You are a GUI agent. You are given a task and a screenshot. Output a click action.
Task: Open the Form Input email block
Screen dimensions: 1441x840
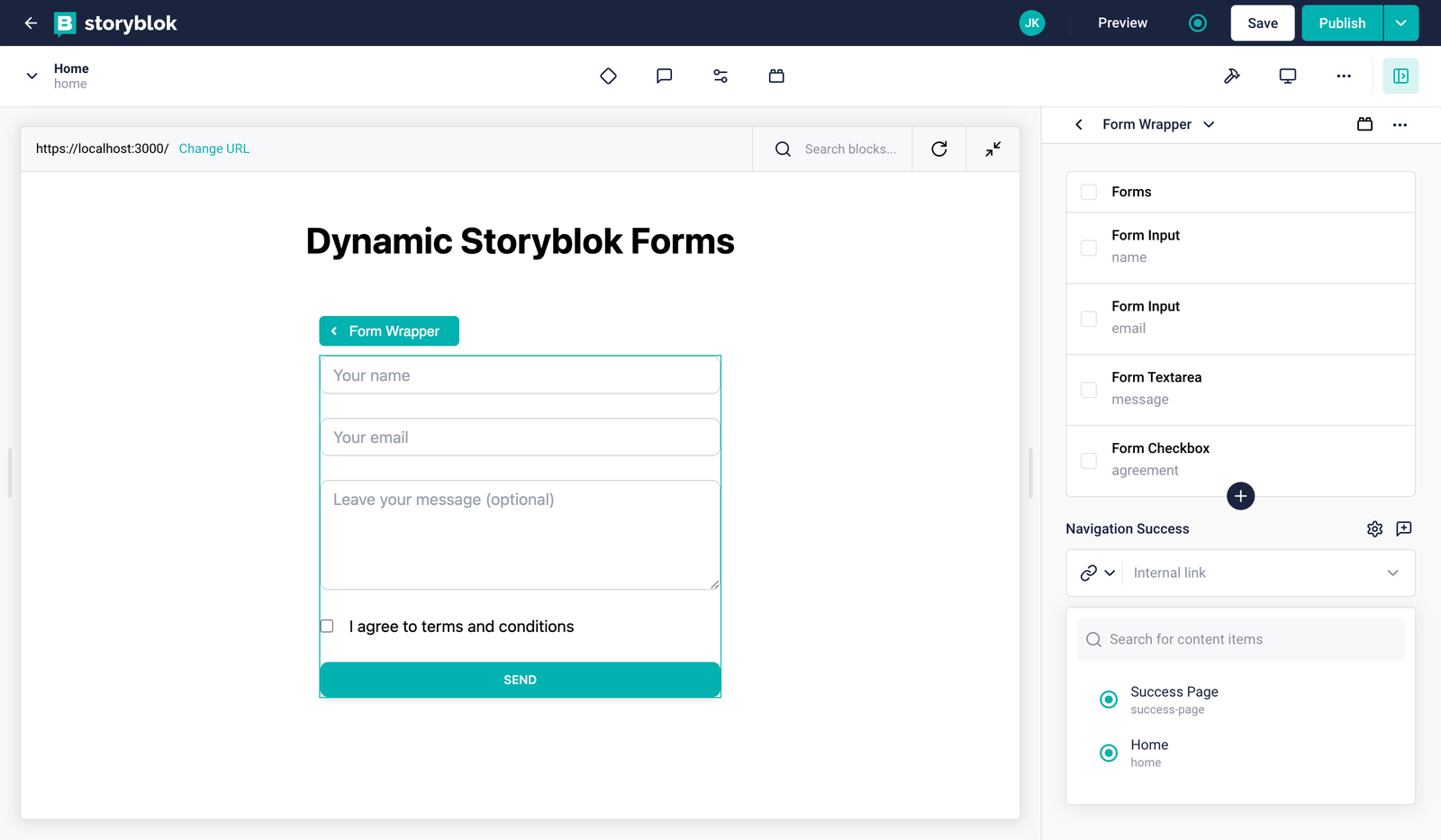click(1241, 319)
